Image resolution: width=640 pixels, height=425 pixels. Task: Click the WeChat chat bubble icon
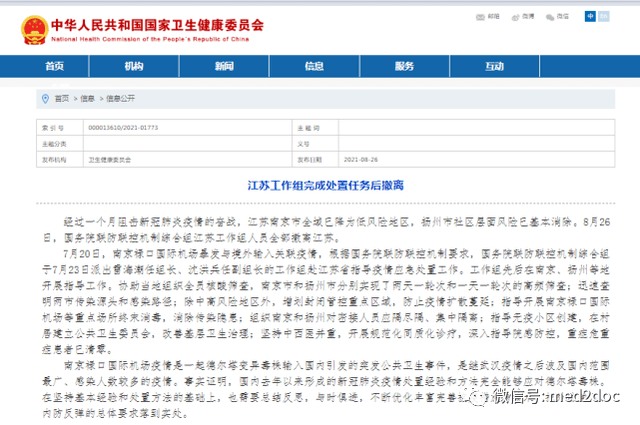pyautogui.click(x=550, y=17)
